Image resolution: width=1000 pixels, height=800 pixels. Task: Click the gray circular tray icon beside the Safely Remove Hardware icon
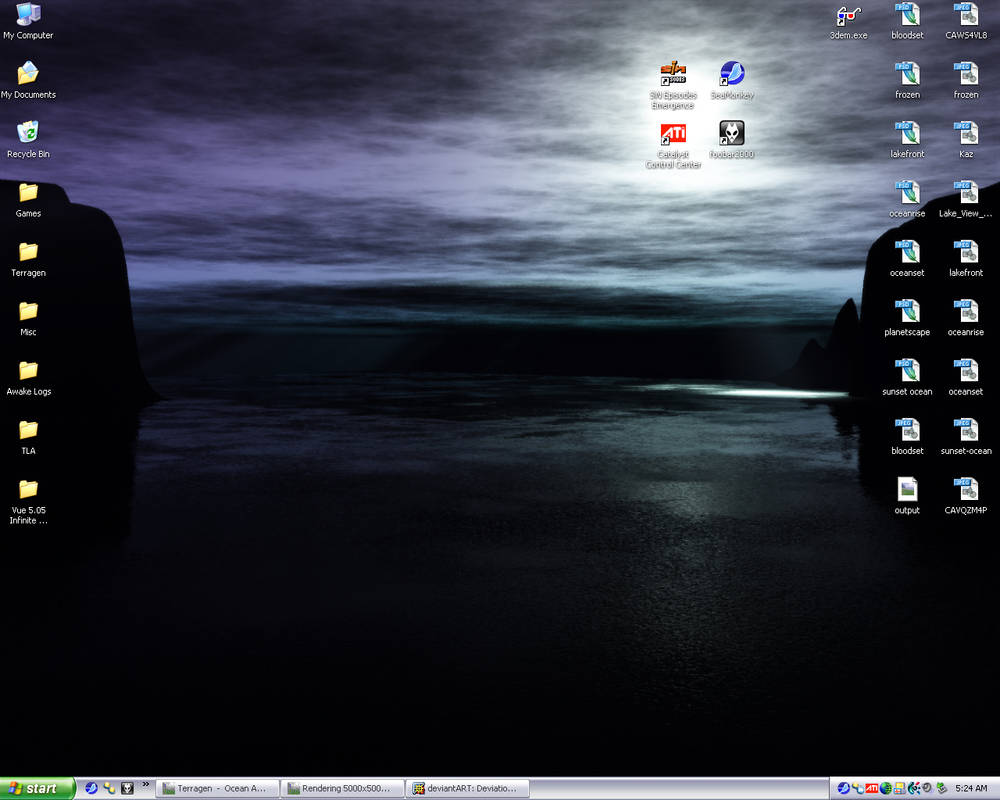click(927, 788)
